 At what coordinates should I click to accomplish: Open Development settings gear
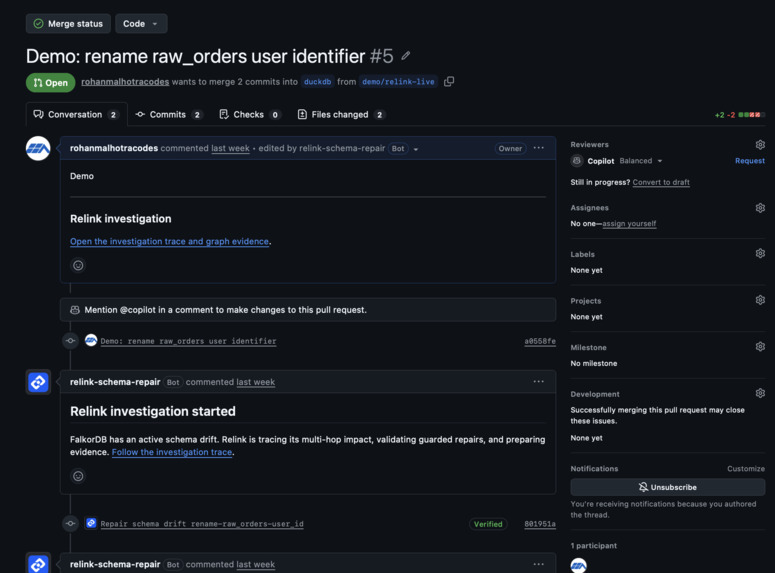pos(760,393)
